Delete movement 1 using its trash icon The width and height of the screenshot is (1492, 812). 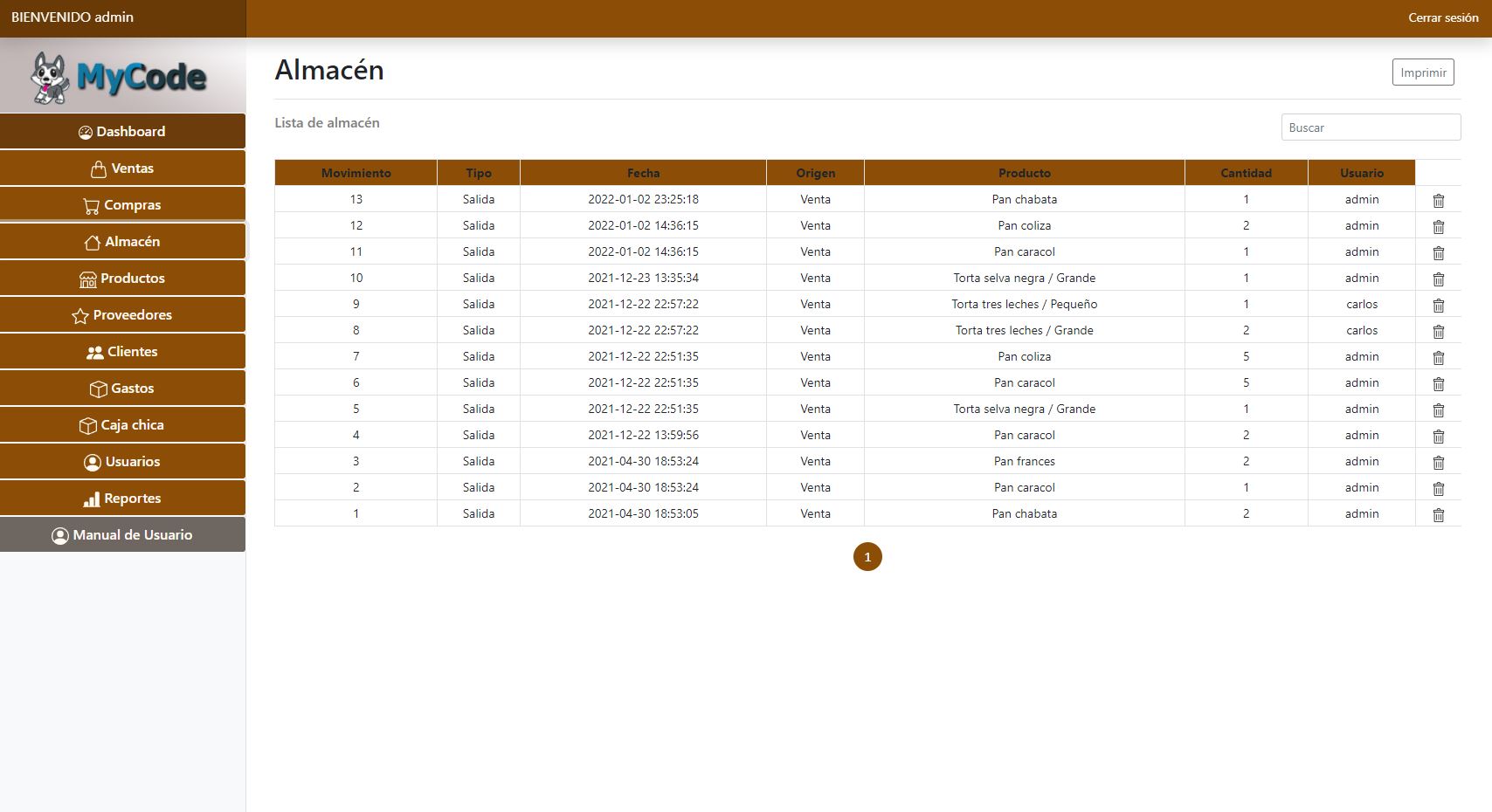[x=1438, y=514]
